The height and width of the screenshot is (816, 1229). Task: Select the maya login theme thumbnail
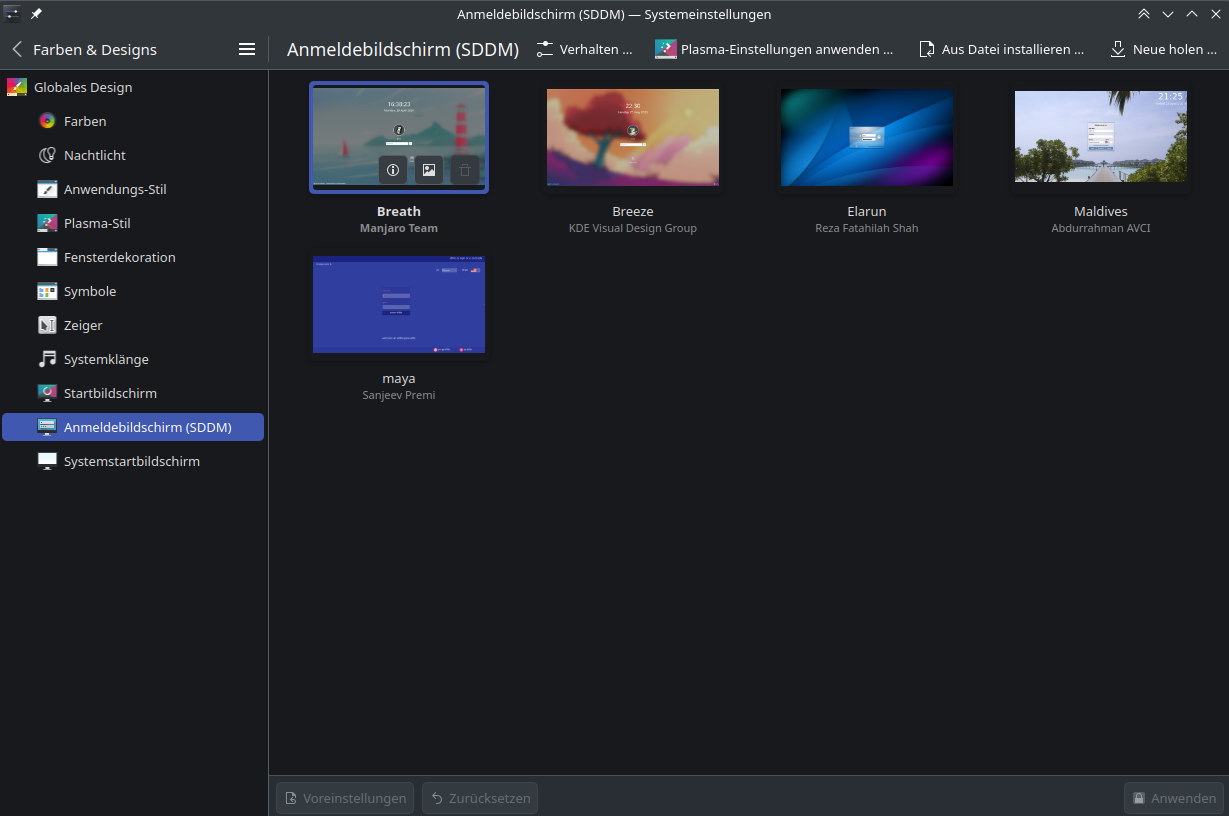pos(399,305)
